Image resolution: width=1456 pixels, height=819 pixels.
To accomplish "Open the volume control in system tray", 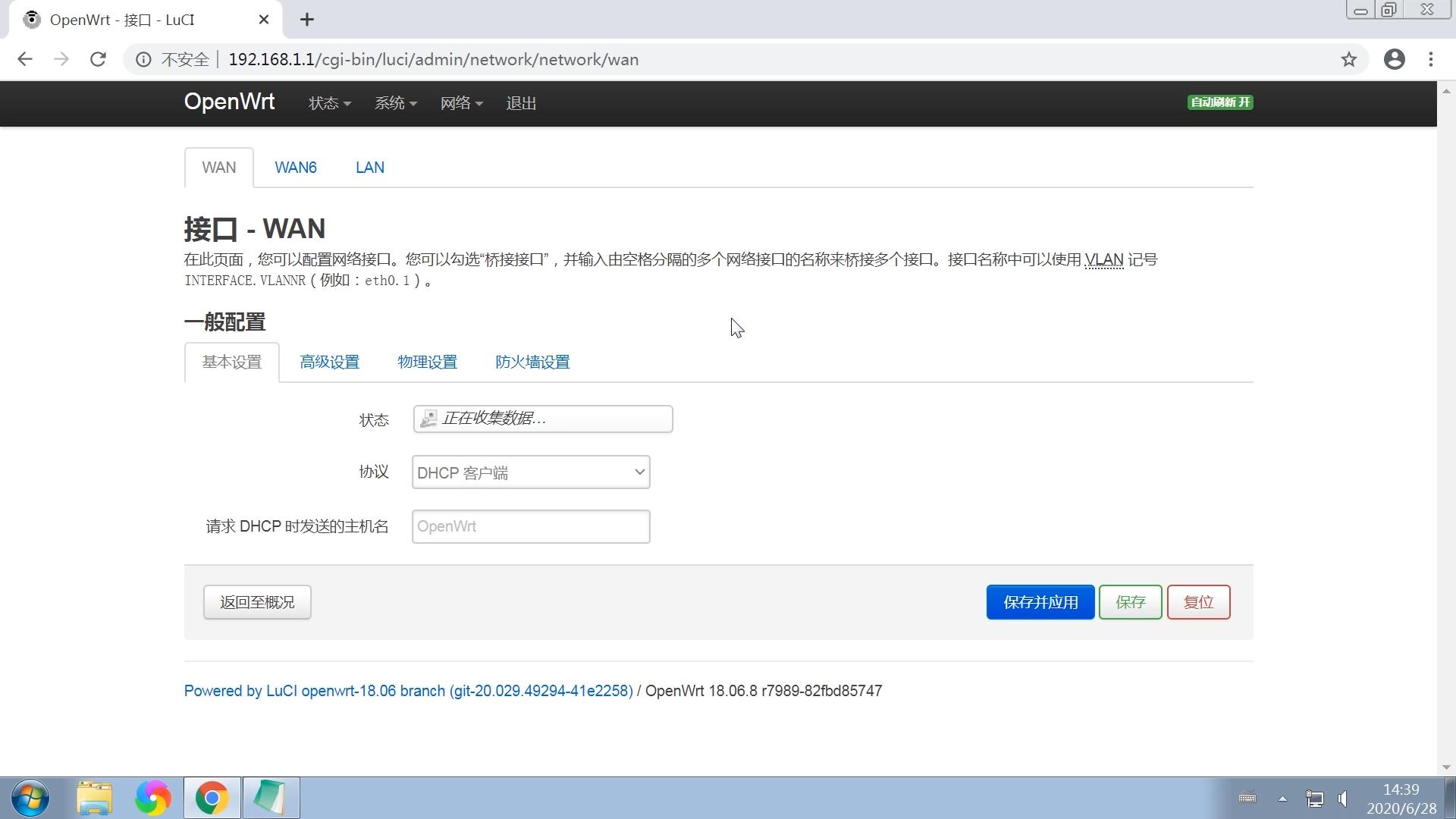I will [x=1342, y=798].
